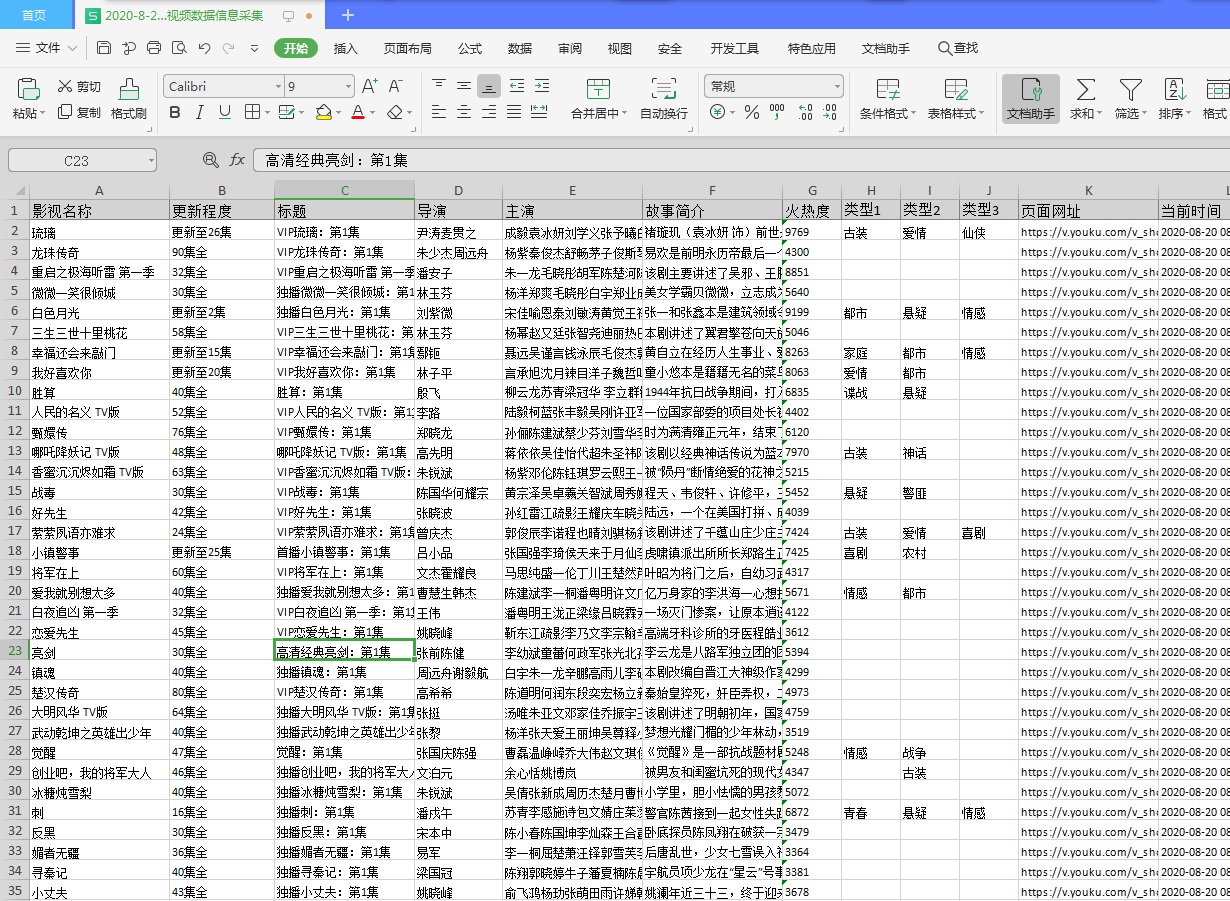Decrease font size with A- icon
Image resolution: width=1230 pixels, height=901 pixels.
(396, 86)
